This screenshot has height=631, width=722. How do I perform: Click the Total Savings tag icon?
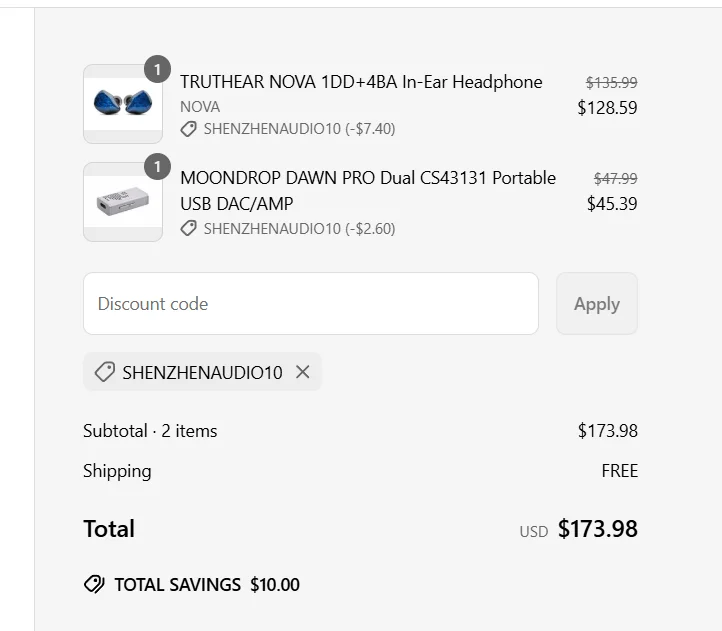pos(94,585)
